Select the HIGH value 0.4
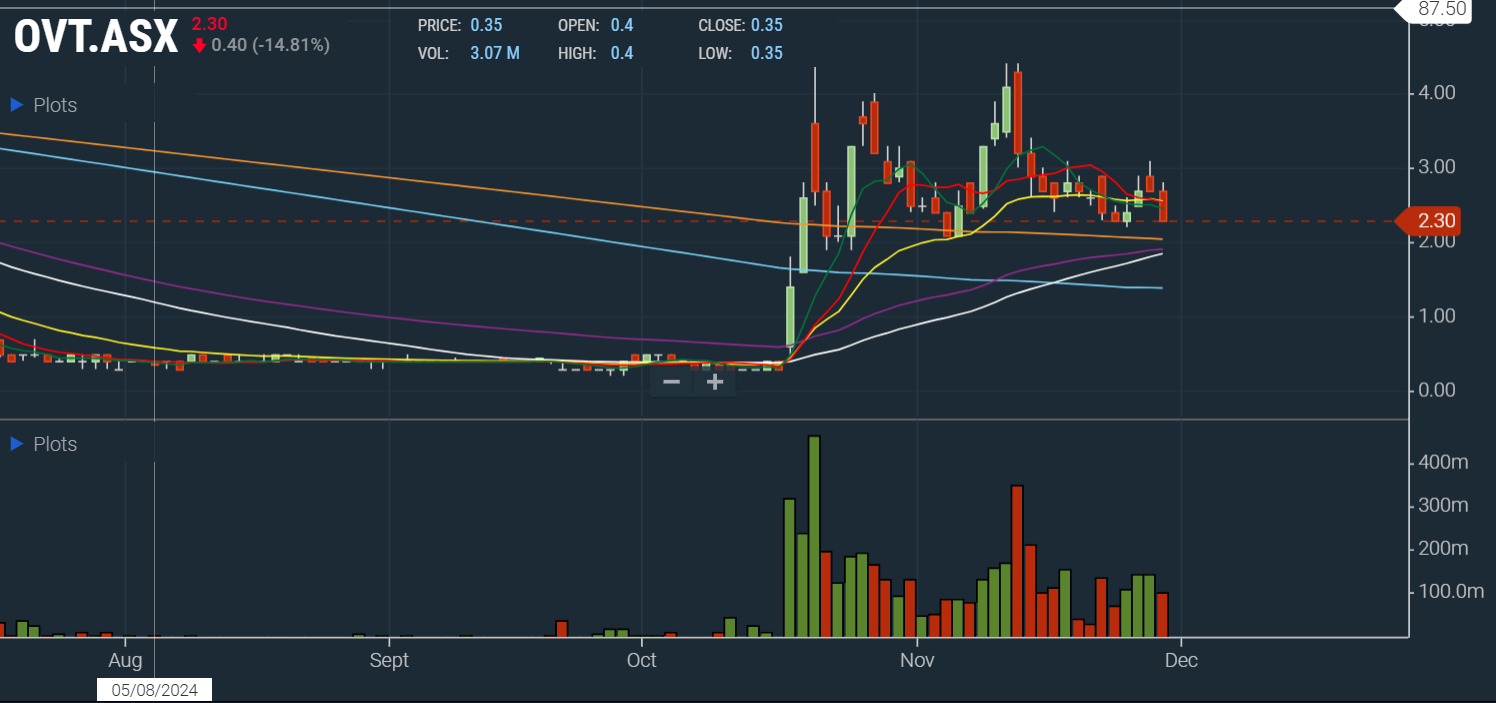 (x=622, y=53)
